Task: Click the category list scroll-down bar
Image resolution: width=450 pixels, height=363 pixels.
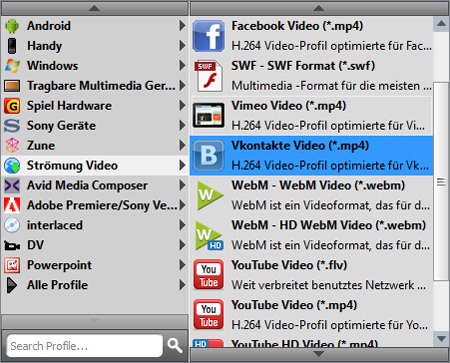Action: tap(95, 321)
